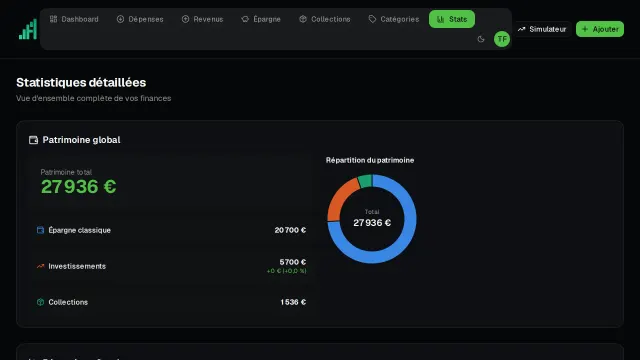Click the green segment of the donut chart
This screenshot has height=360, width=640.
(x=365, y=181)
